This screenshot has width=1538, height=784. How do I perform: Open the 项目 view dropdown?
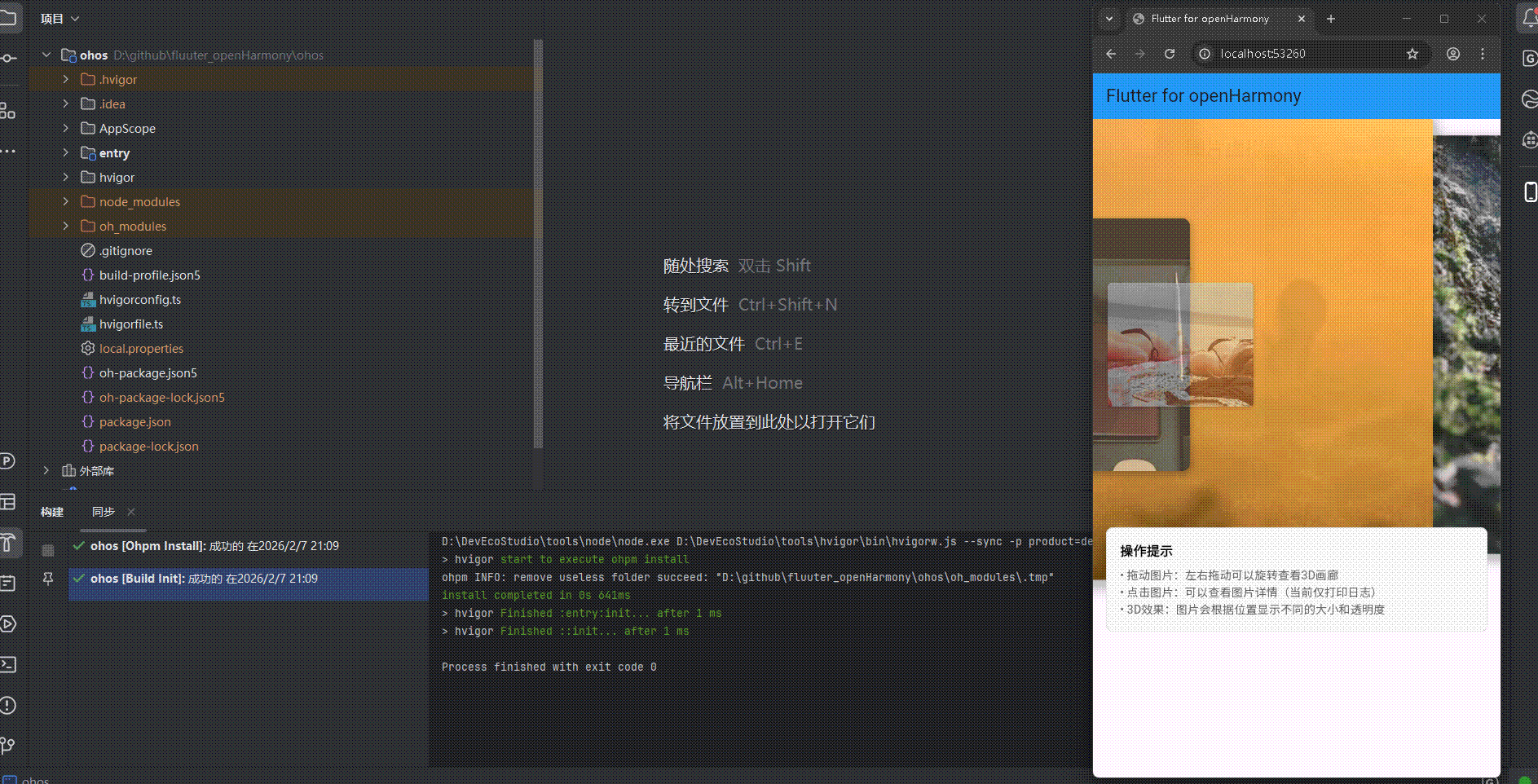click(x=59, y=19)
